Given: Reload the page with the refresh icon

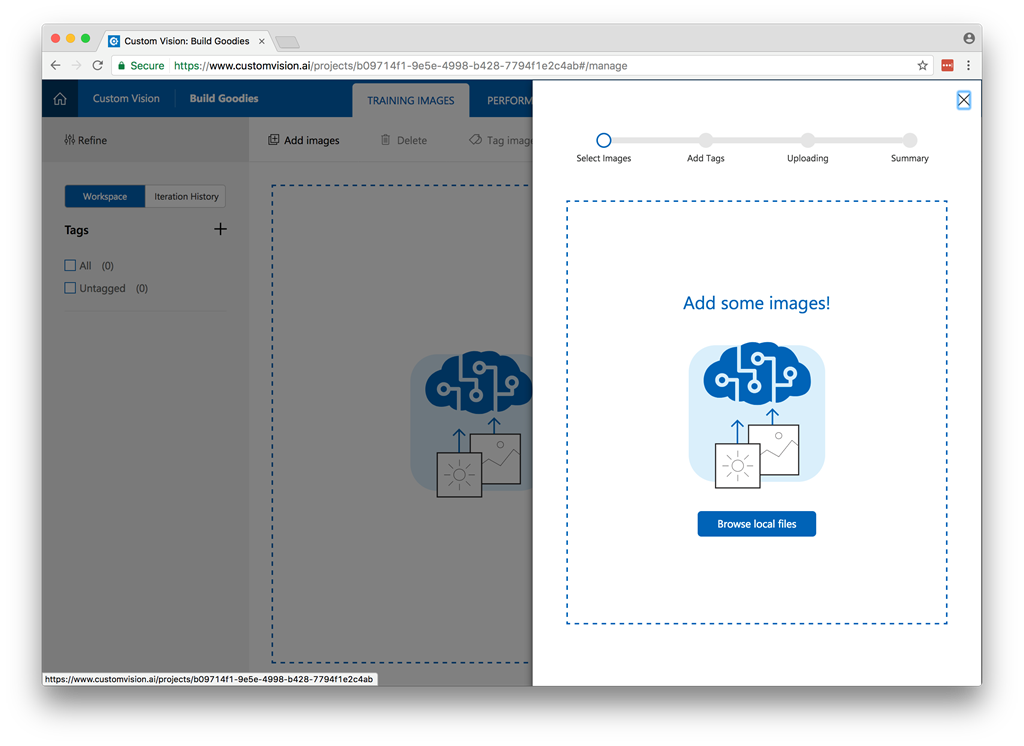Looking at the screenshot, I should point(97,65).
